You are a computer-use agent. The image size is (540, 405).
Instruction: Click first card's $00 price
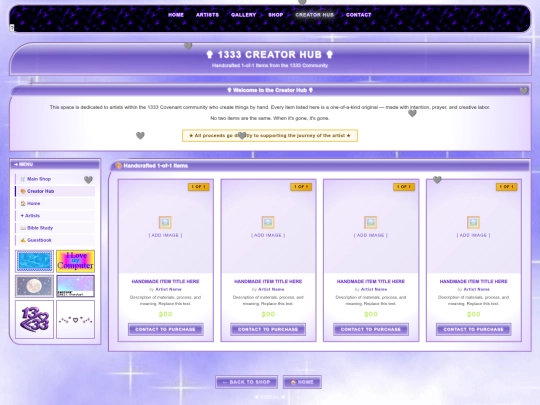165,314
